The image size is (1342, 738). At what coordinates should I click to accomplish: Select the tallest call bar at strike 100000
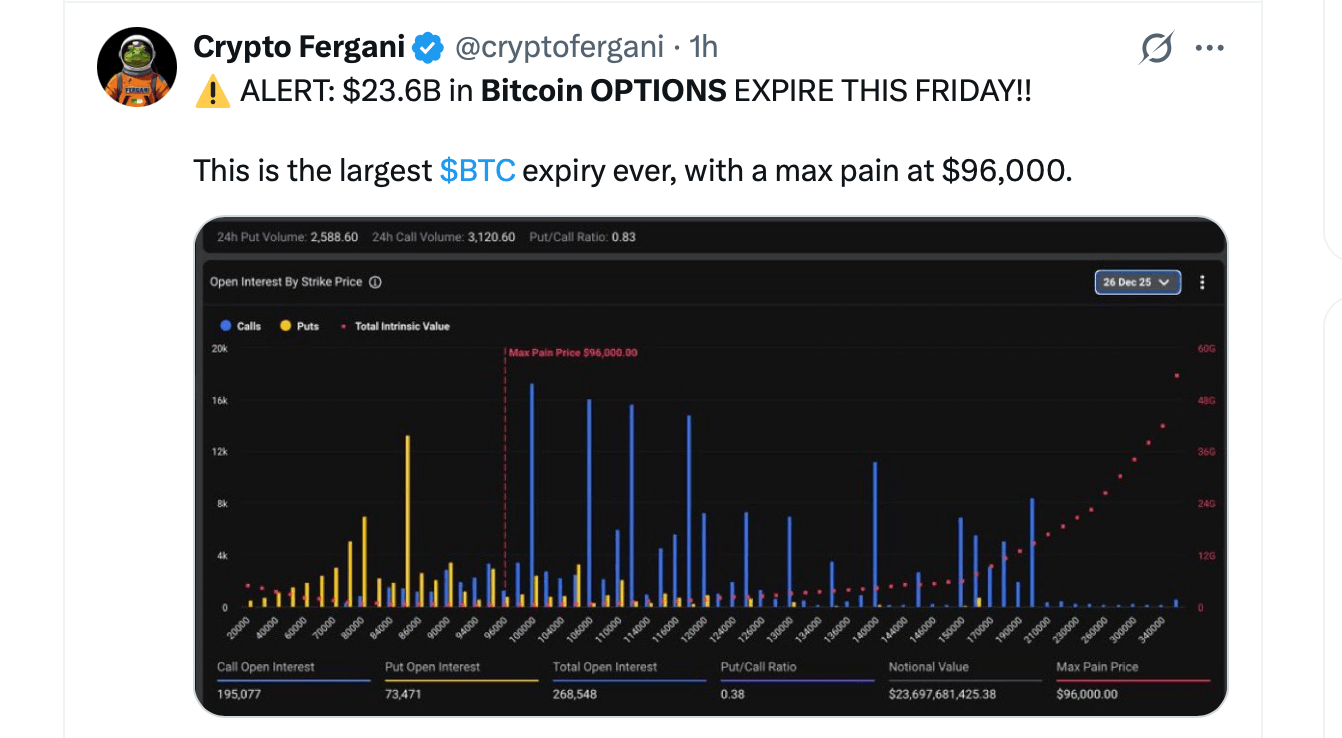click(x=532, y=490)
